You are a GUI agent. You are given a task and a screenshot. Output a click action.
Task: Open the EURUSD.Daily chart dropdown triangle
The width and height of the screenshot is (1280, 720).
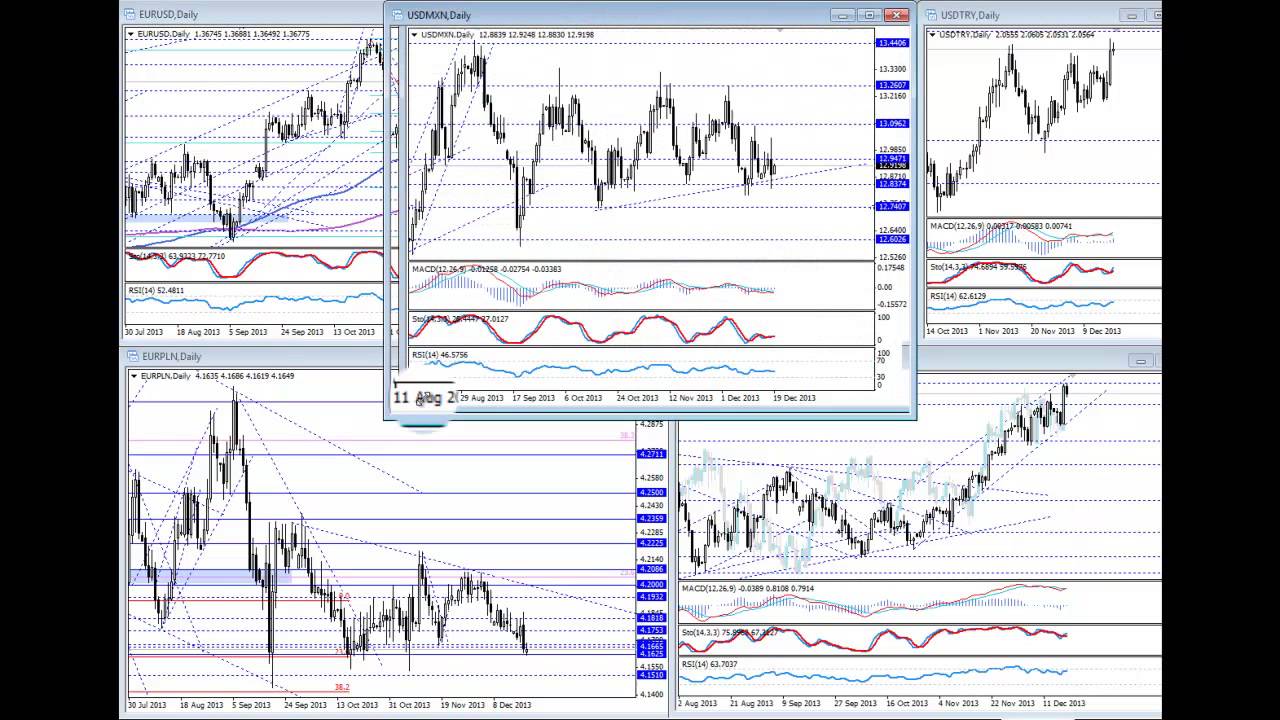[x=131, y=34]
